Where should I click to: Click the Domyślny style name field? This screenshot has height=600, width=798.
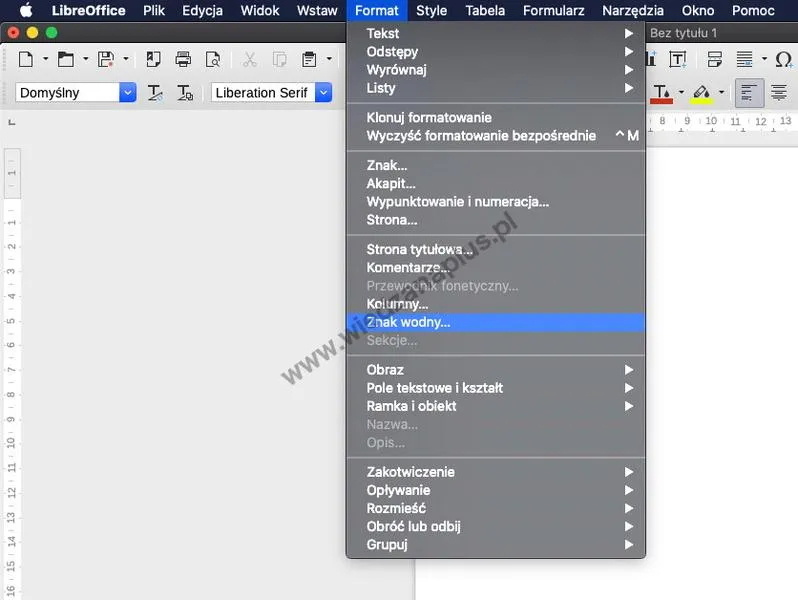(x=67, y=93)
